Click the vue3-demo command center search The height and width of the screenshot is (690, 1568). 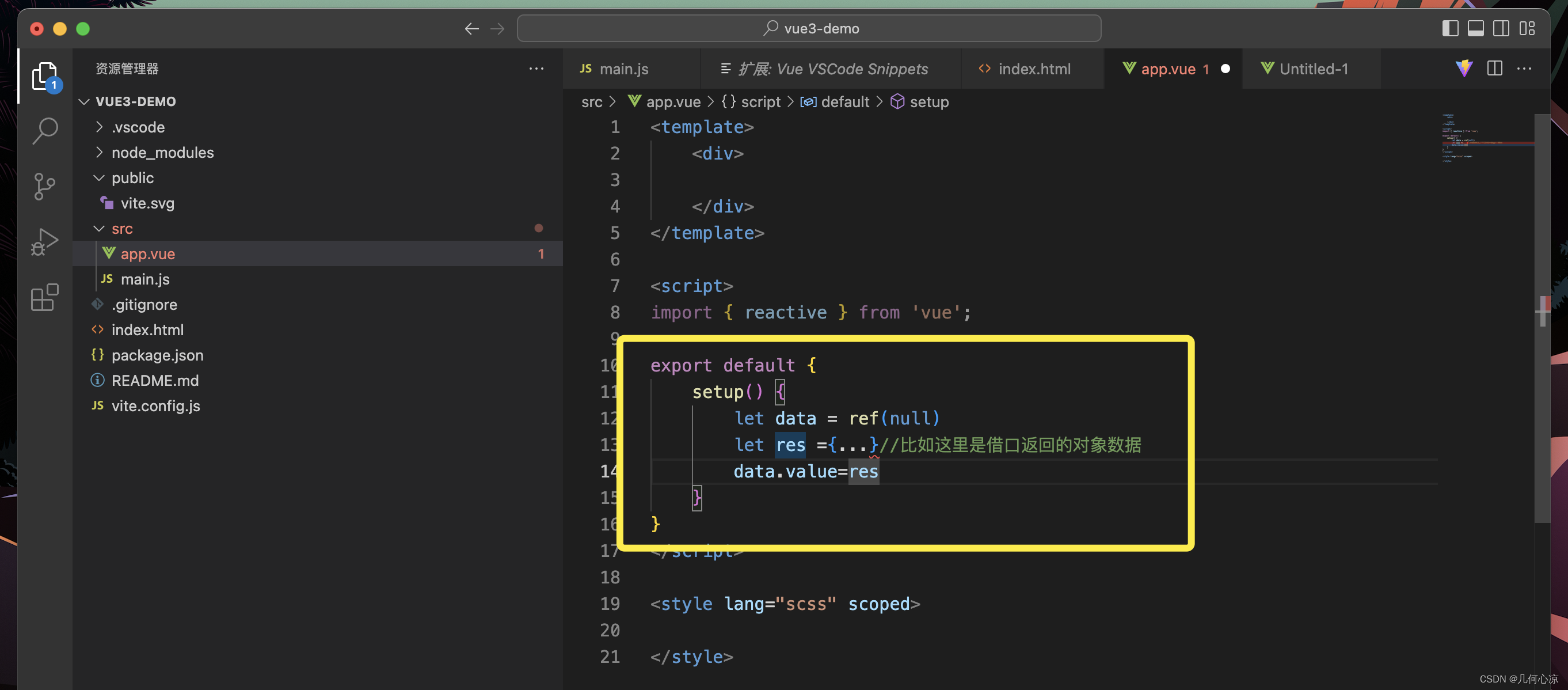tap(809, 28)
